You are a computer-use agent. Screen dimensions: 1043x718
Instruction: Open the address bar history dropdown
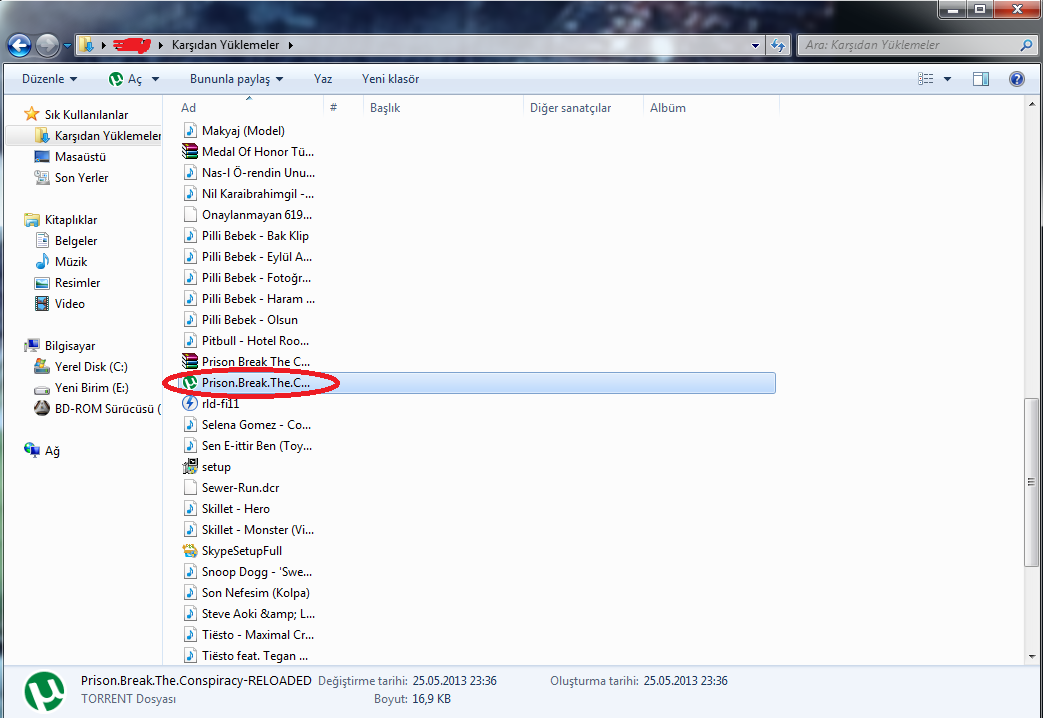pyautogui.click(x=756, y=45)
